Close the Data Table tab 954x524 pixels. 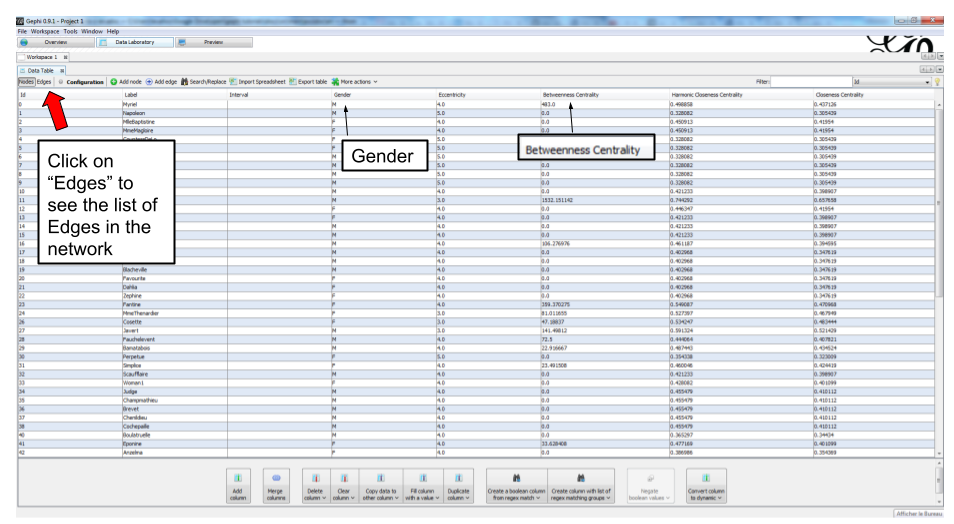61,71
